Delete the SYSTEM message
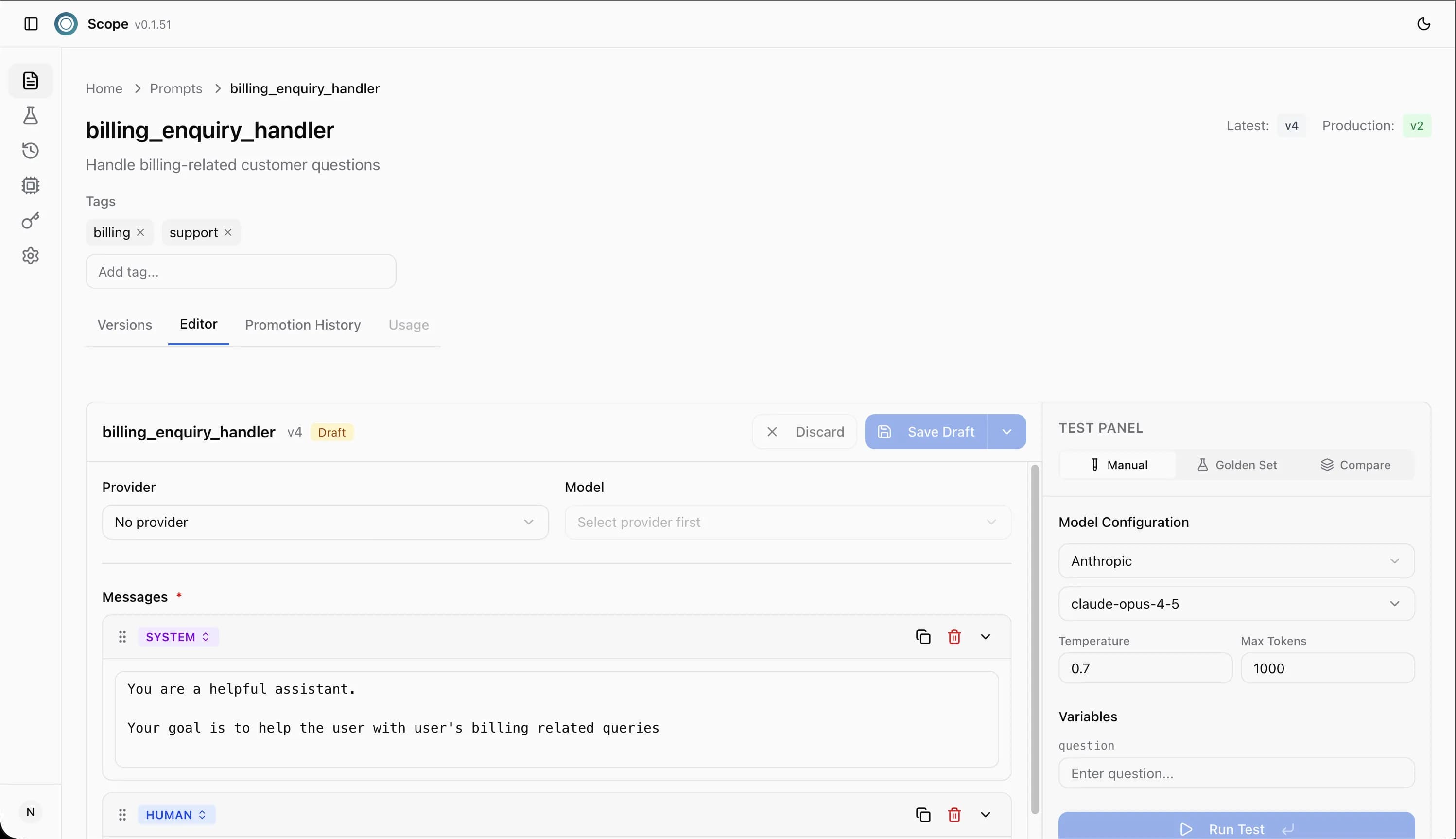This screenshot has width=1456, height=839. 954,637
